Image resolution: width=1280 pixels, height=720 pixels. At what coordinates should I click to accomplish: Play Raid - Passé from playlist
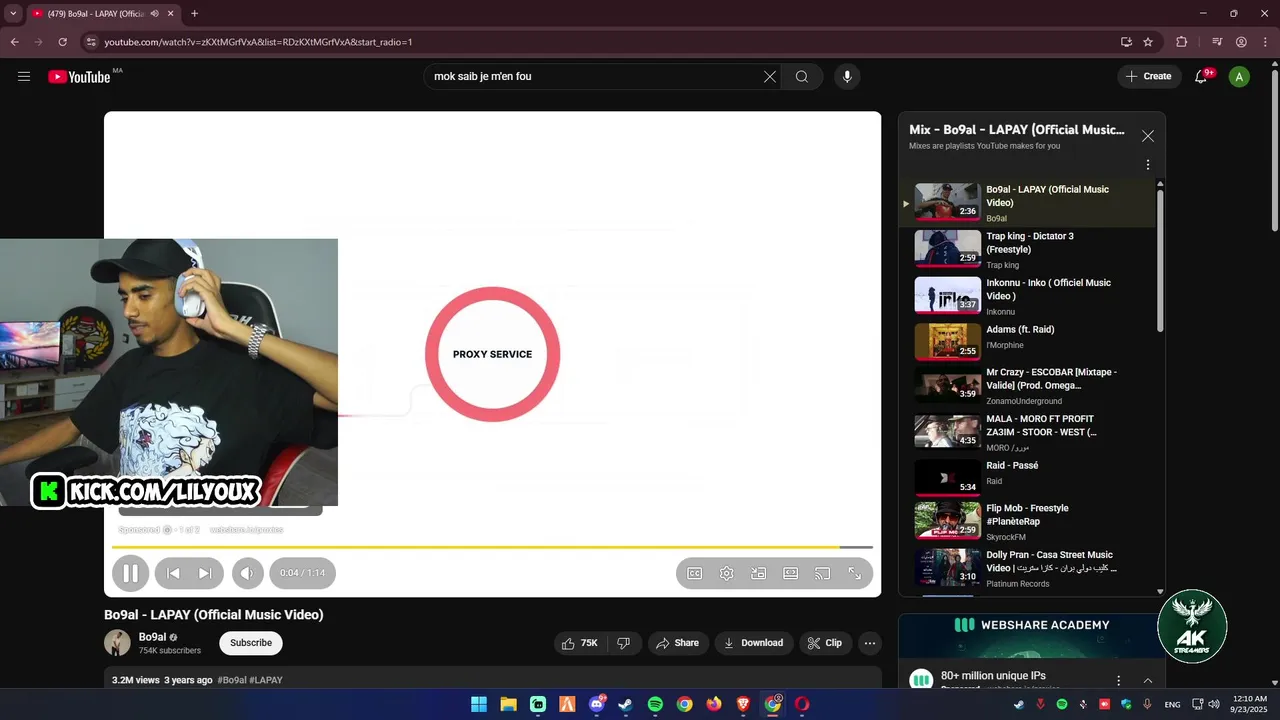point(1028,478)
